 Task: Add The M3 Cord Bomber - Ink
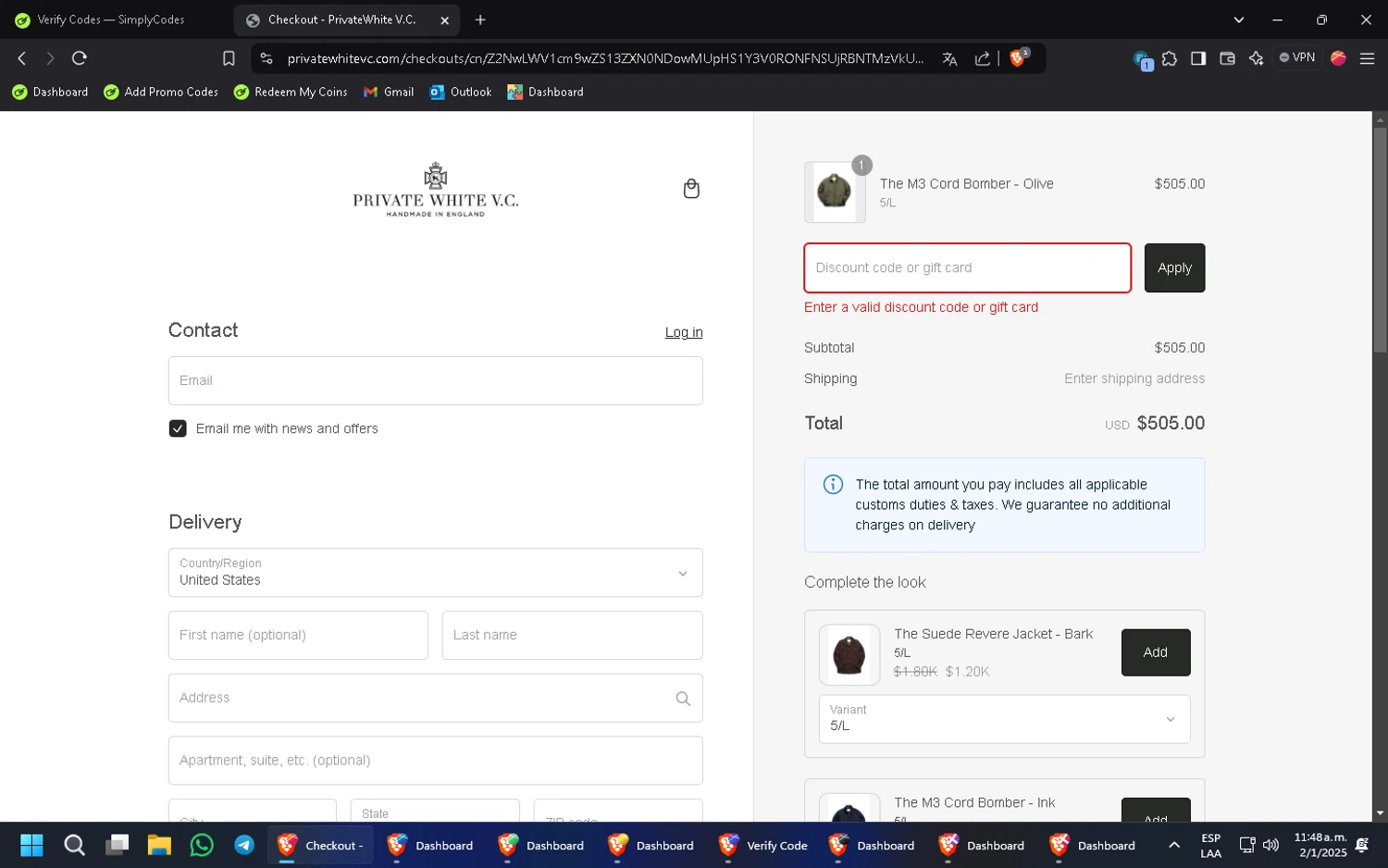pos(1156,811)
